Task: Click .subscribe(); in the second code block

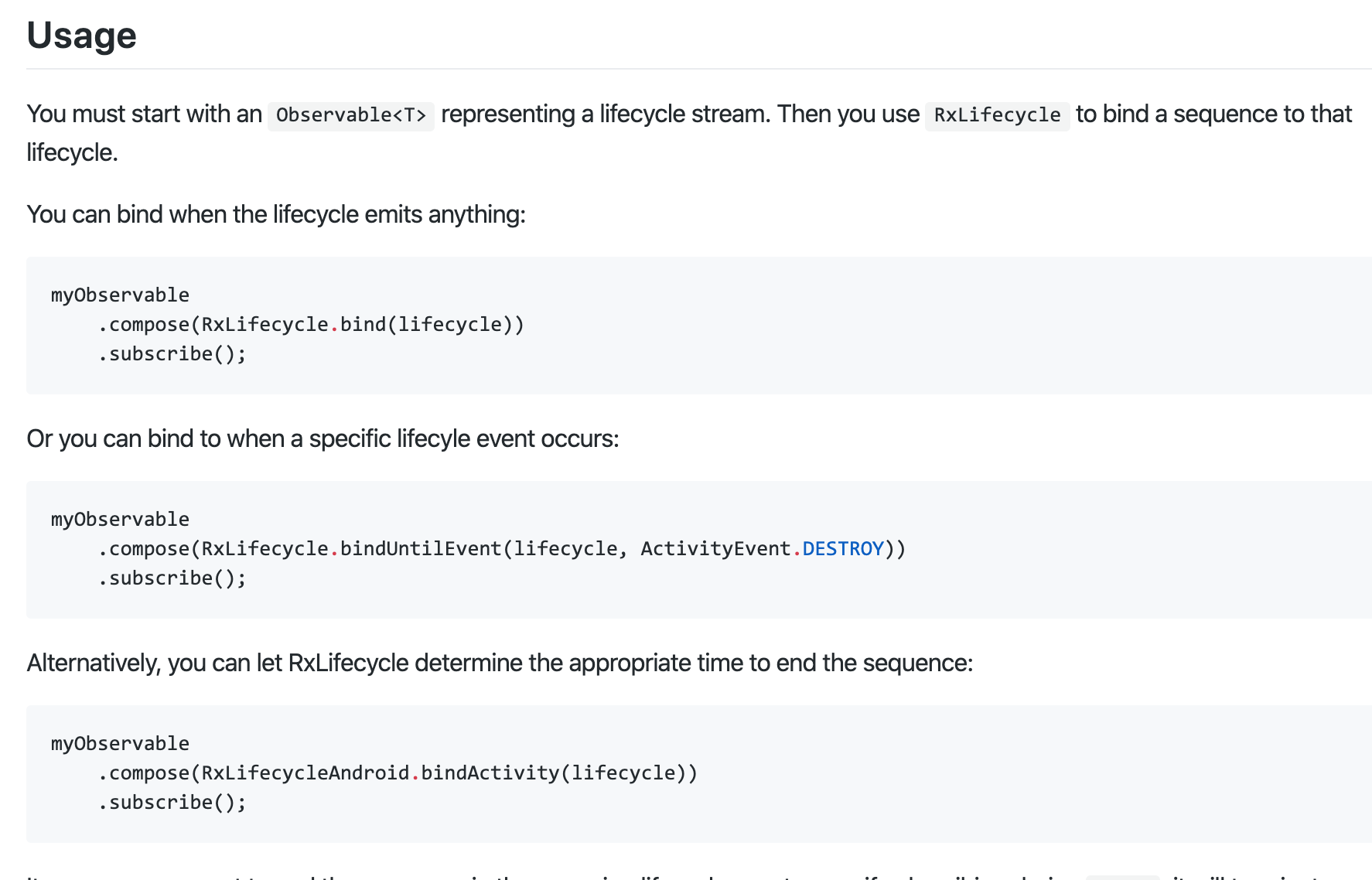Action: (x=172, y=578)
